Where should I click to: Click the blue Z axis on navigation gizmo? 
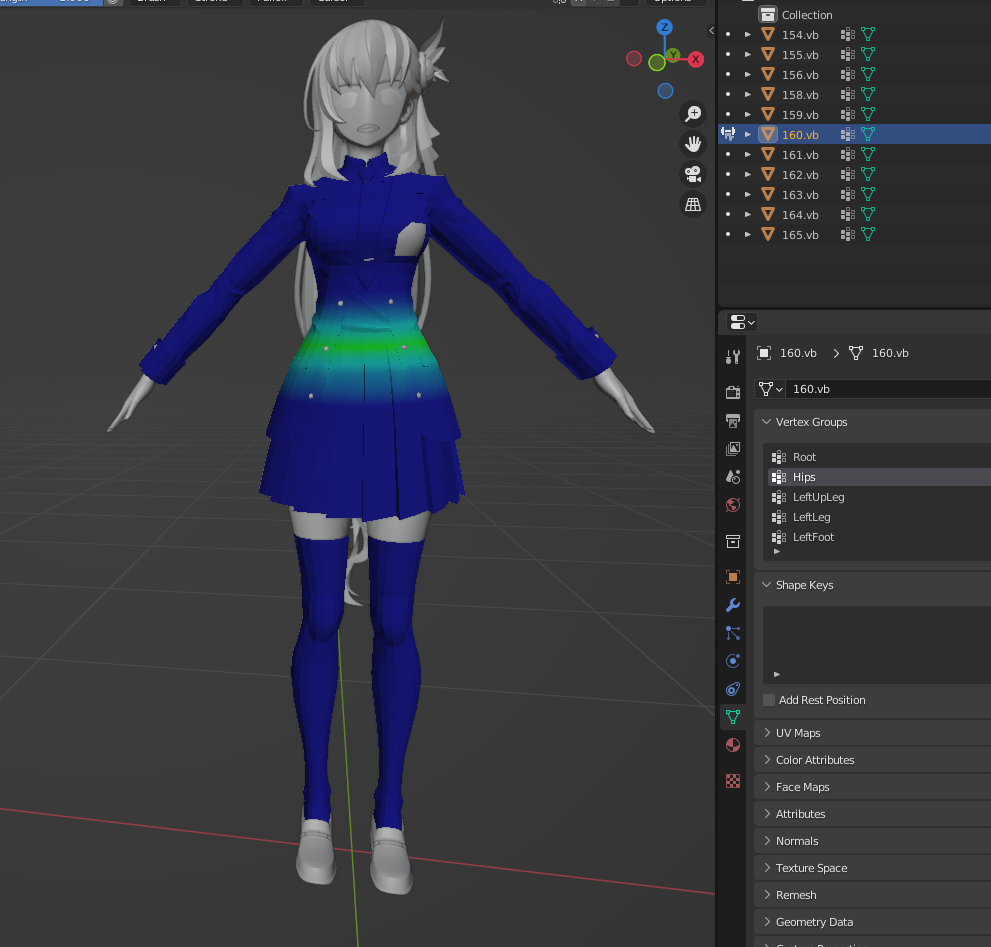coord(664,27)
